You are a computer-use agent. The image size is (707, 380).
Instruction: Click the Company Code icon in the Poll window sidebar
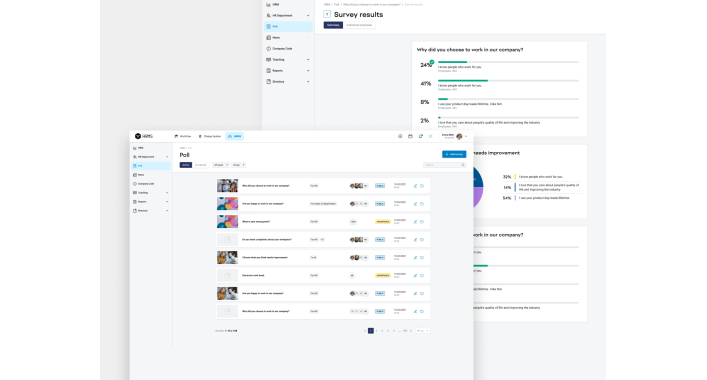pos(135,184)
